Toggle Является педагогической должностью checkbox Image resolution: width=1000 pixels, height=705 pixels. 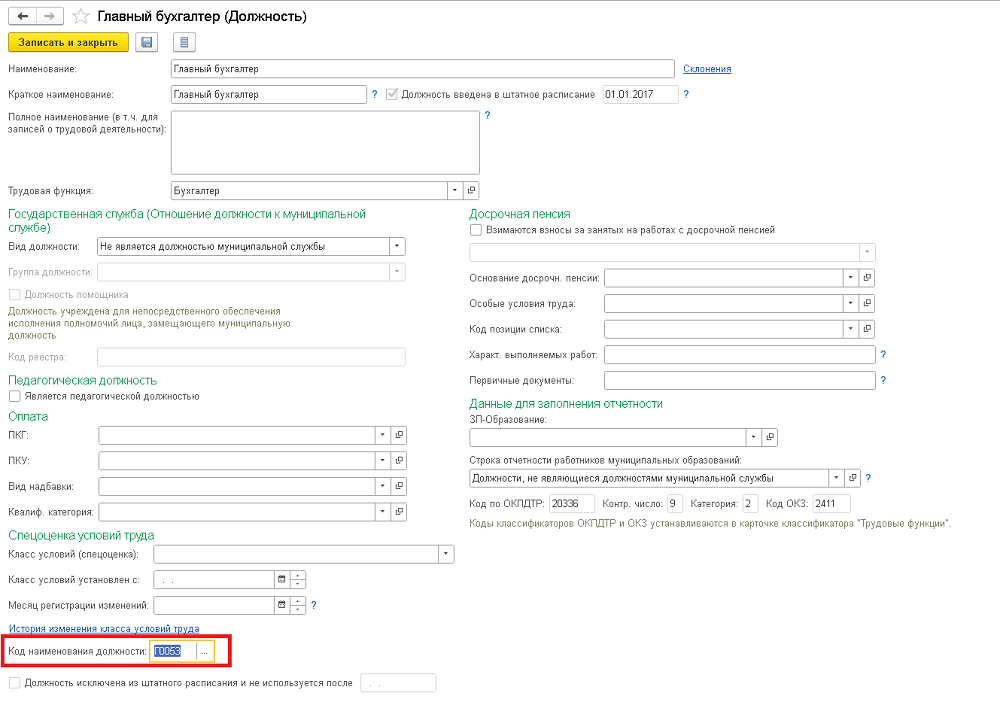14,396
